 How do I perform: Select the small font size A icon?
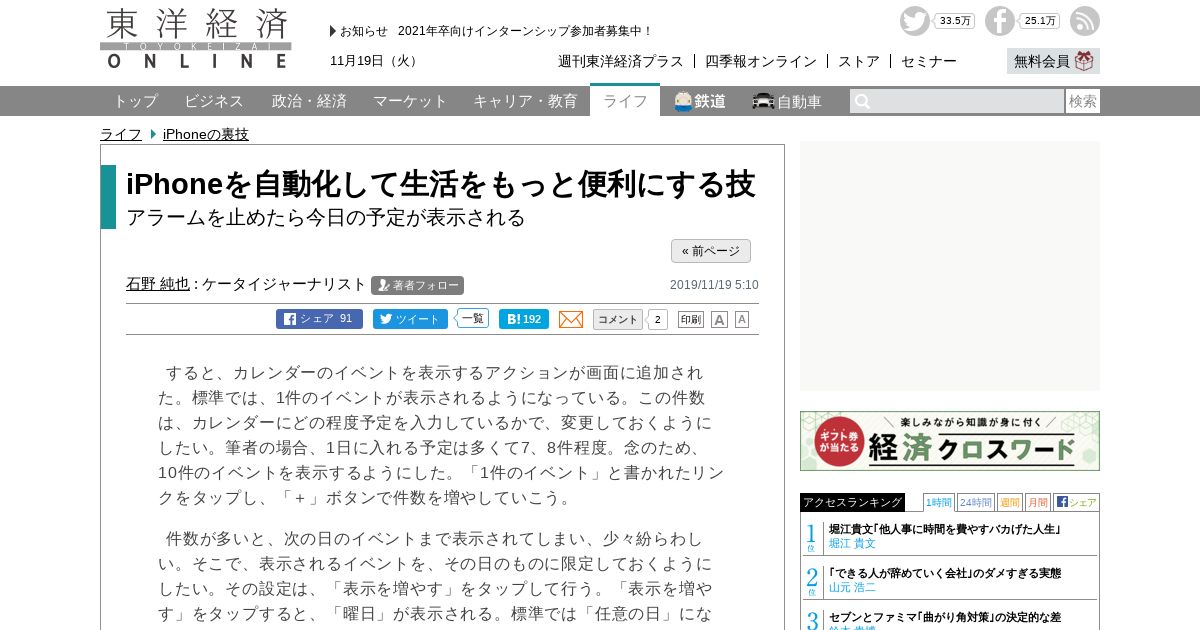tap(742, 319)
